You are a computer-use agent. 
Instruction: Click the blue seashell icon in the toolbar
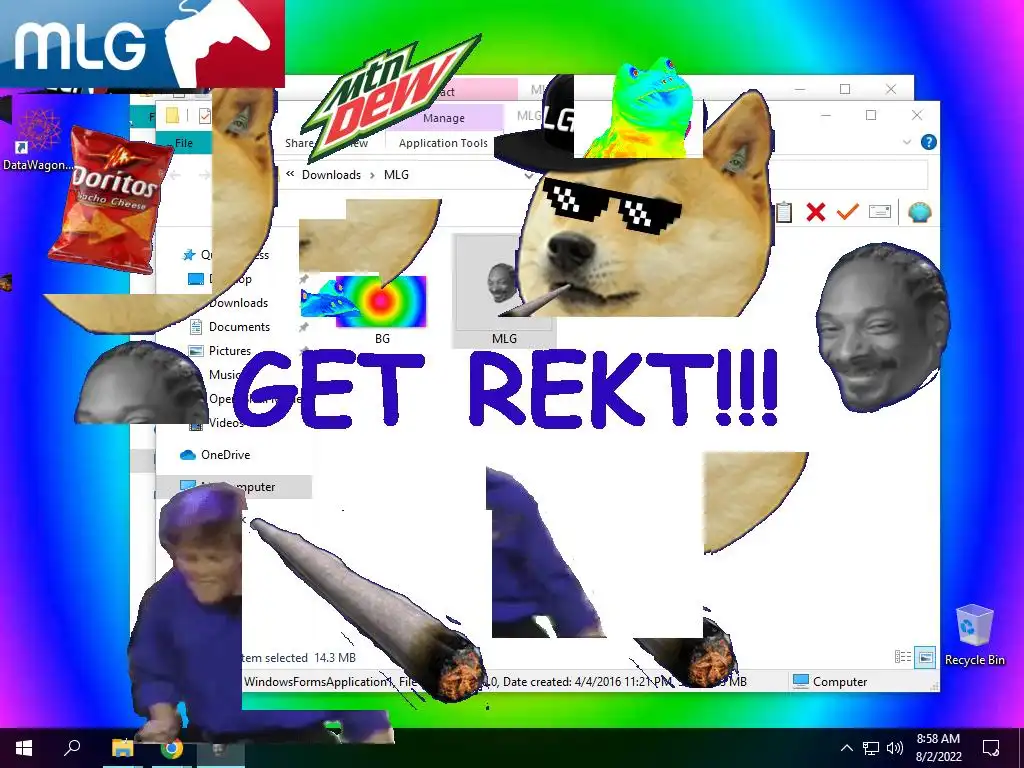920,212
